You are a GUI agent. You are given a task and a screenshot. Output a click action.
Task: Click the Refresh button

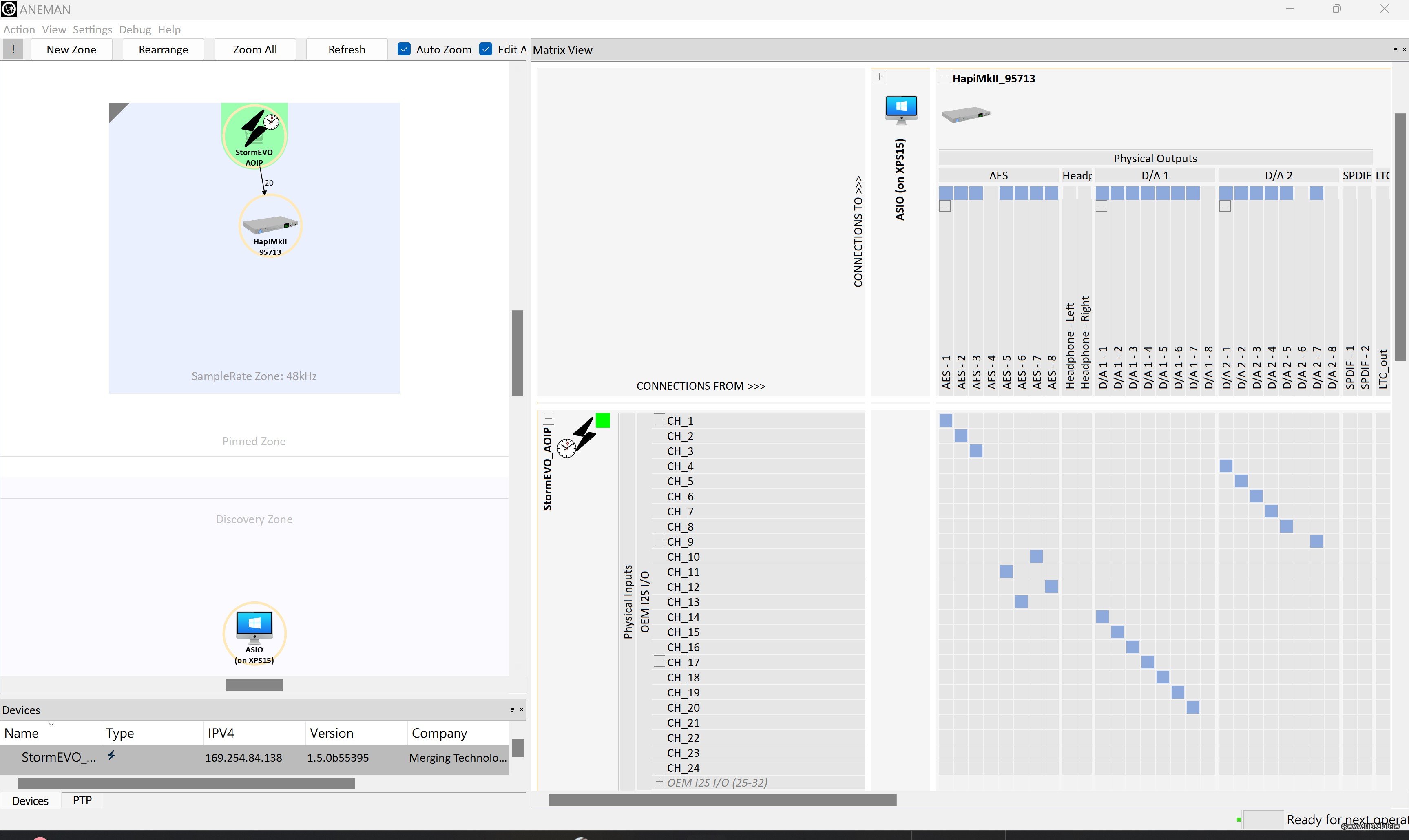pyautogui.click(x=347, y=49)
